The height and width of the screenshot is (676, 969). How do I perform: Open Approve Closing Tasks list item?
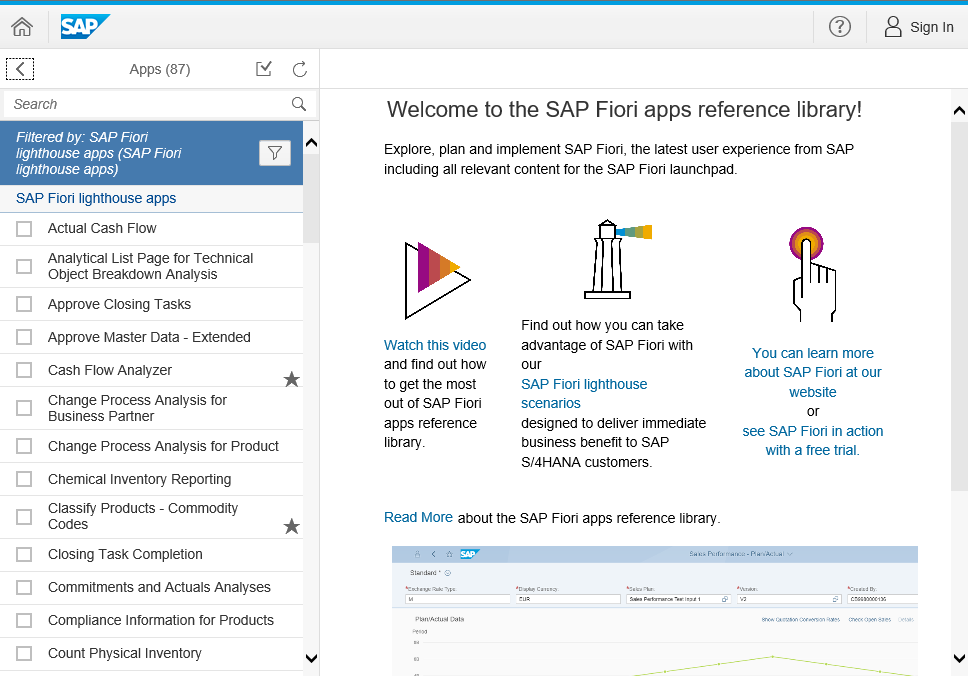click(x=151, y=304)
